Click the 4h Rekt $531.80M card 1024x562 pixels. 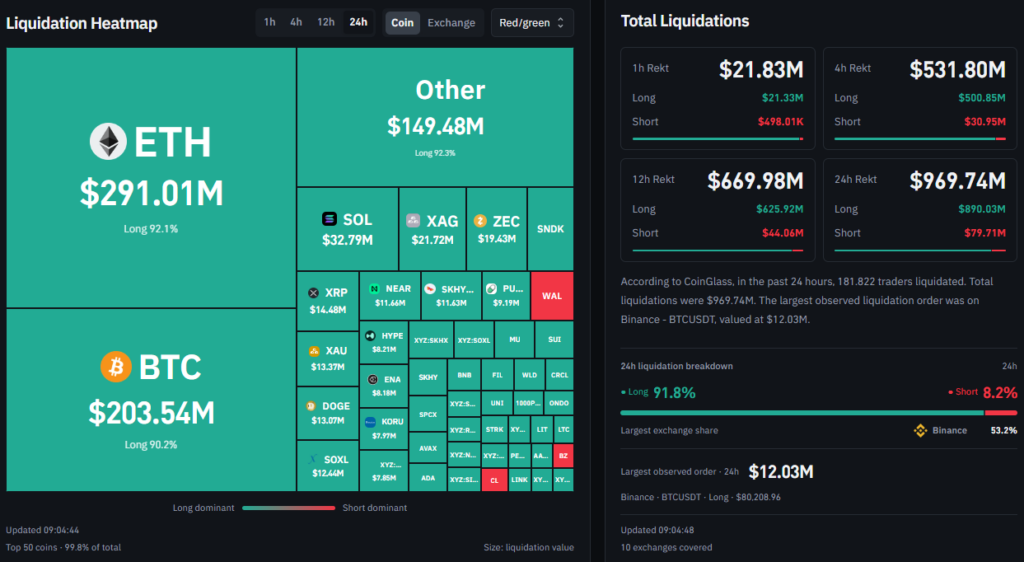click(920, 99)
